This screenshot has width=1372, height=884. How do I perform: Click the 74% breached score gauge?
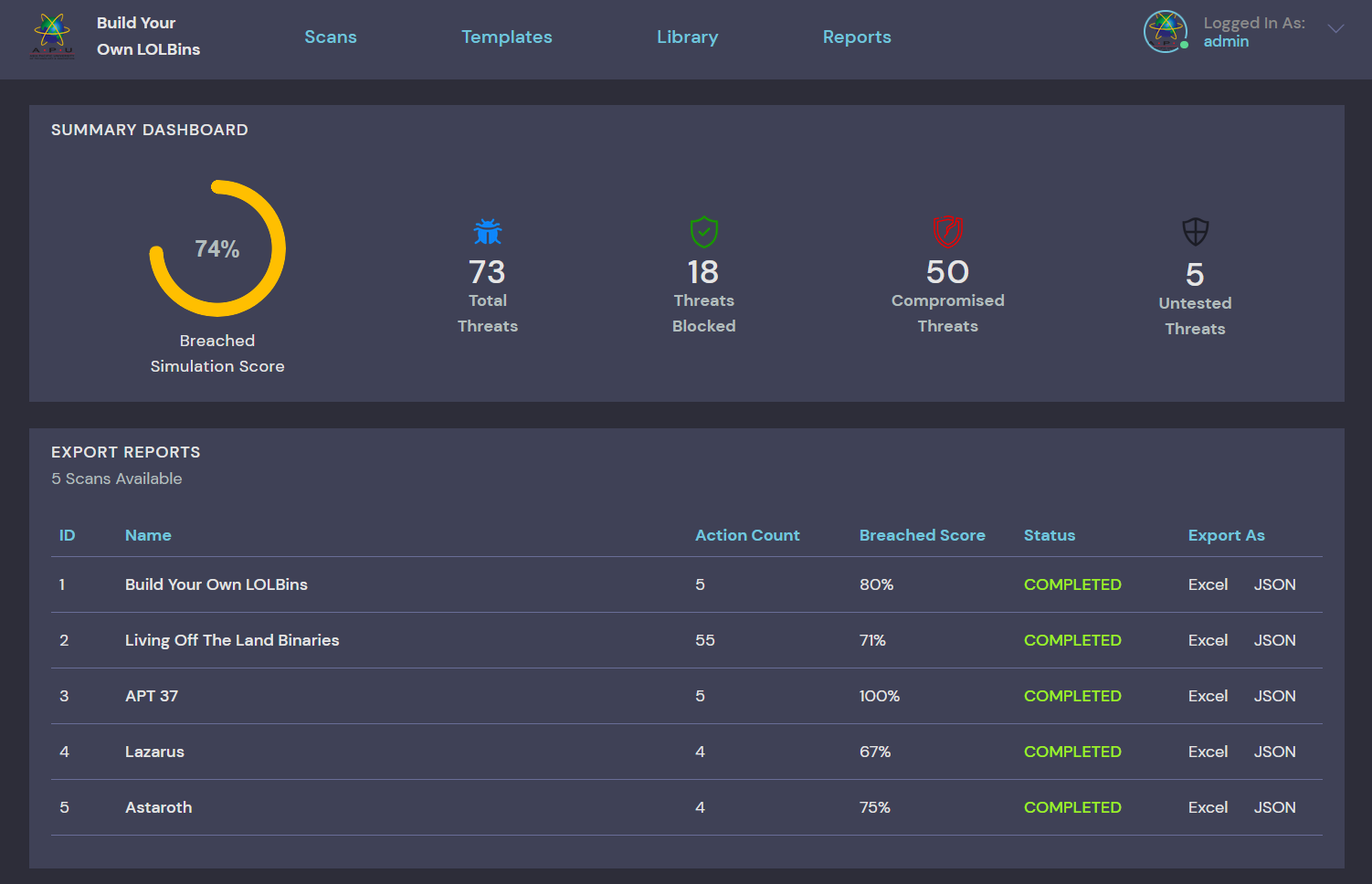tap(217, 248)
